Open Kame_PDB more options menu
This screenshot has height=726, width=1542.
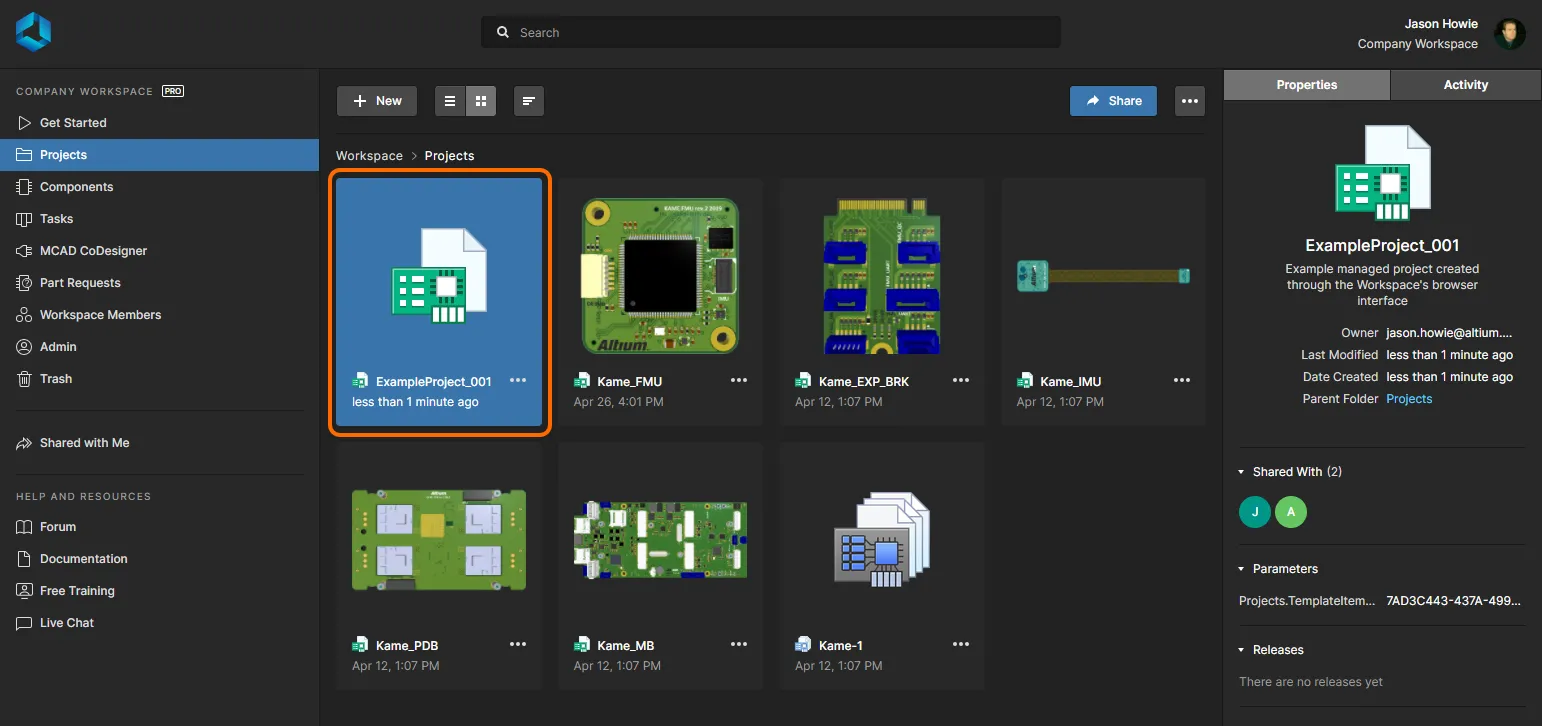click(x=518, y=644)
